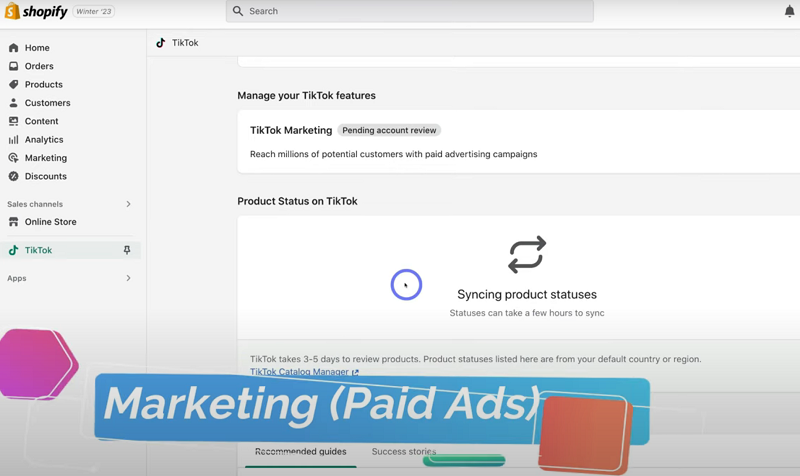
Task: Select TikTok sales channel
Action: [x=38, y=250]
